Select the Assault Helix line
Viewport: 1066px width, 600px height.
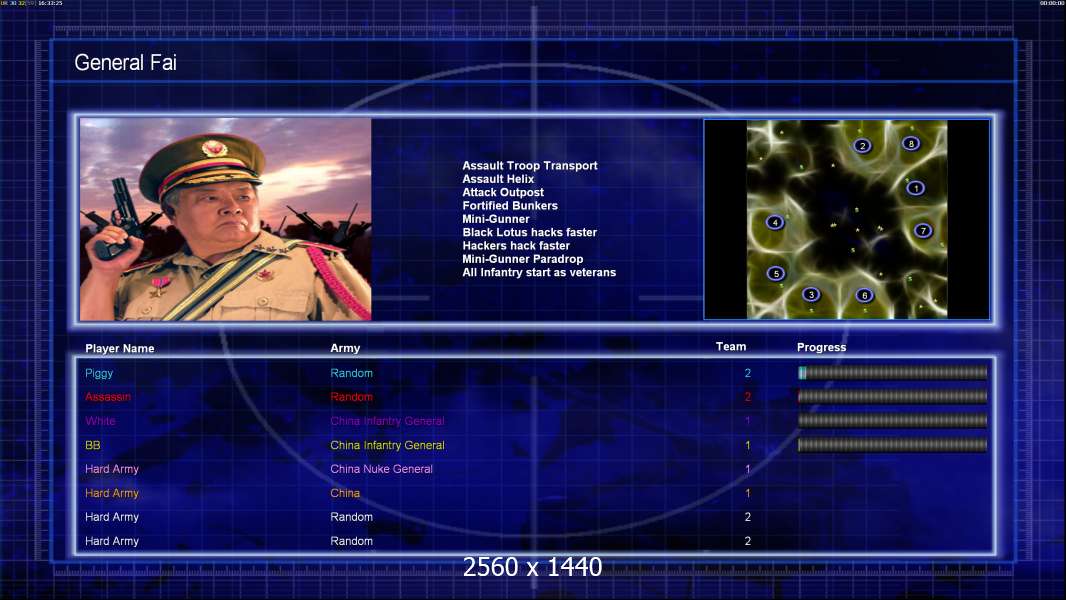(x=498, y=179)
